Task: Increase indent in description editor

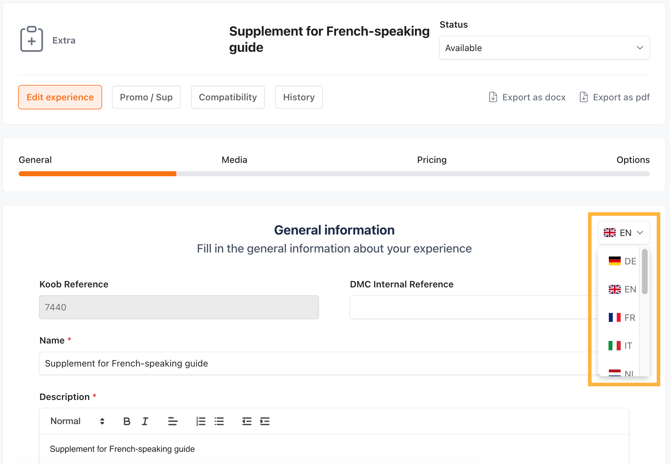Action: (265, 421)
